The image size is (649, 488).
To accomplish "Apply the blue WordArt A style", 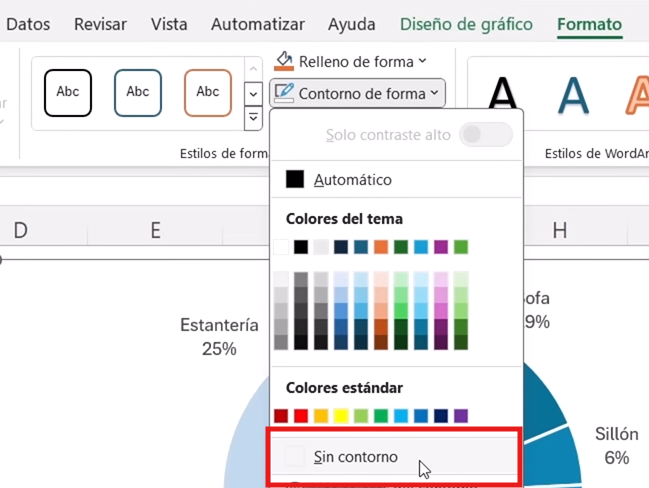I will click(x=573, y=94).
